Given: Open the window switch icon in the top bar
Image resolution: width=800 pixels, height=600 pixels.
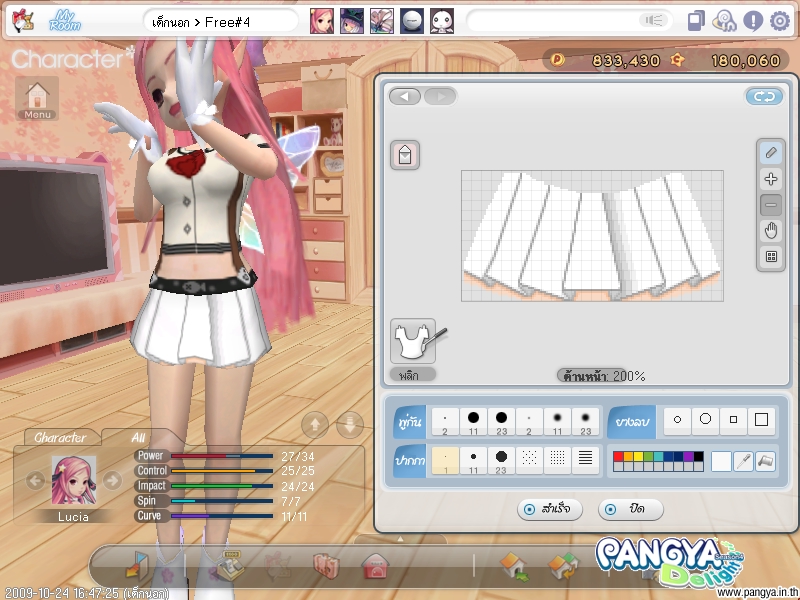Looking at the screenshot, I should point(696,21).
